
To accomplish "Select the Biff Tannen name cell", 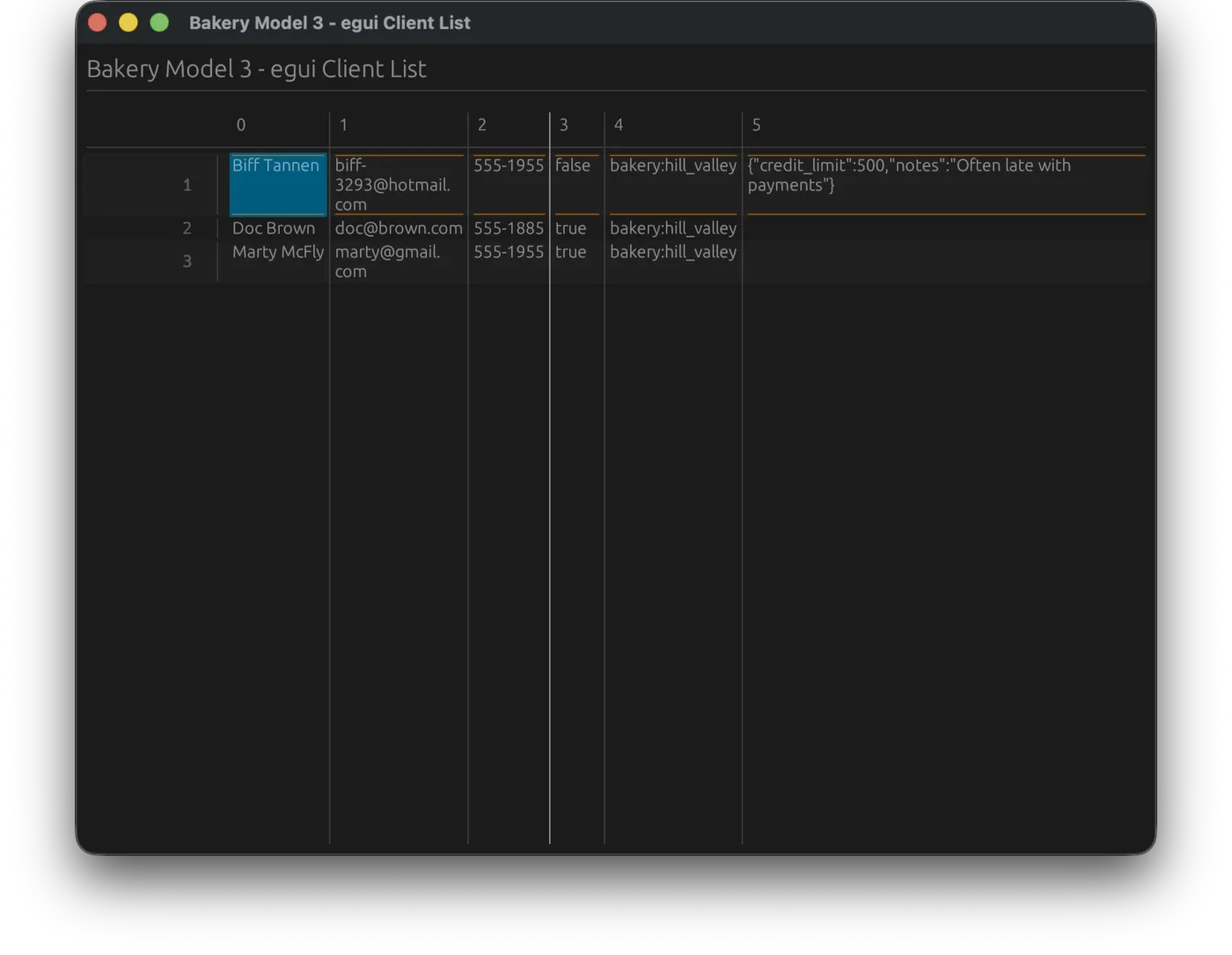I will tap(277, 185).
